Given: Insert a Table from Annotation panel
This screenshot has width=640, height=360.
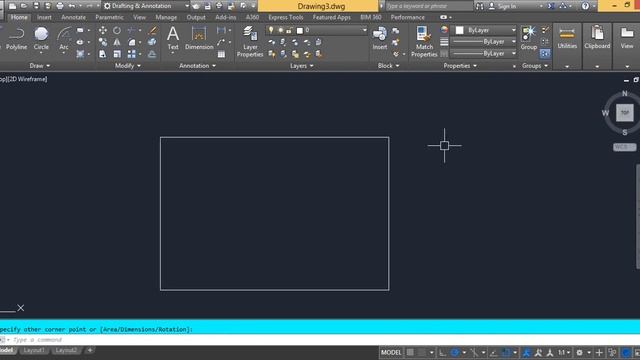Looking at the screenshot, I should pyautogui.click(x=221, y=54).
